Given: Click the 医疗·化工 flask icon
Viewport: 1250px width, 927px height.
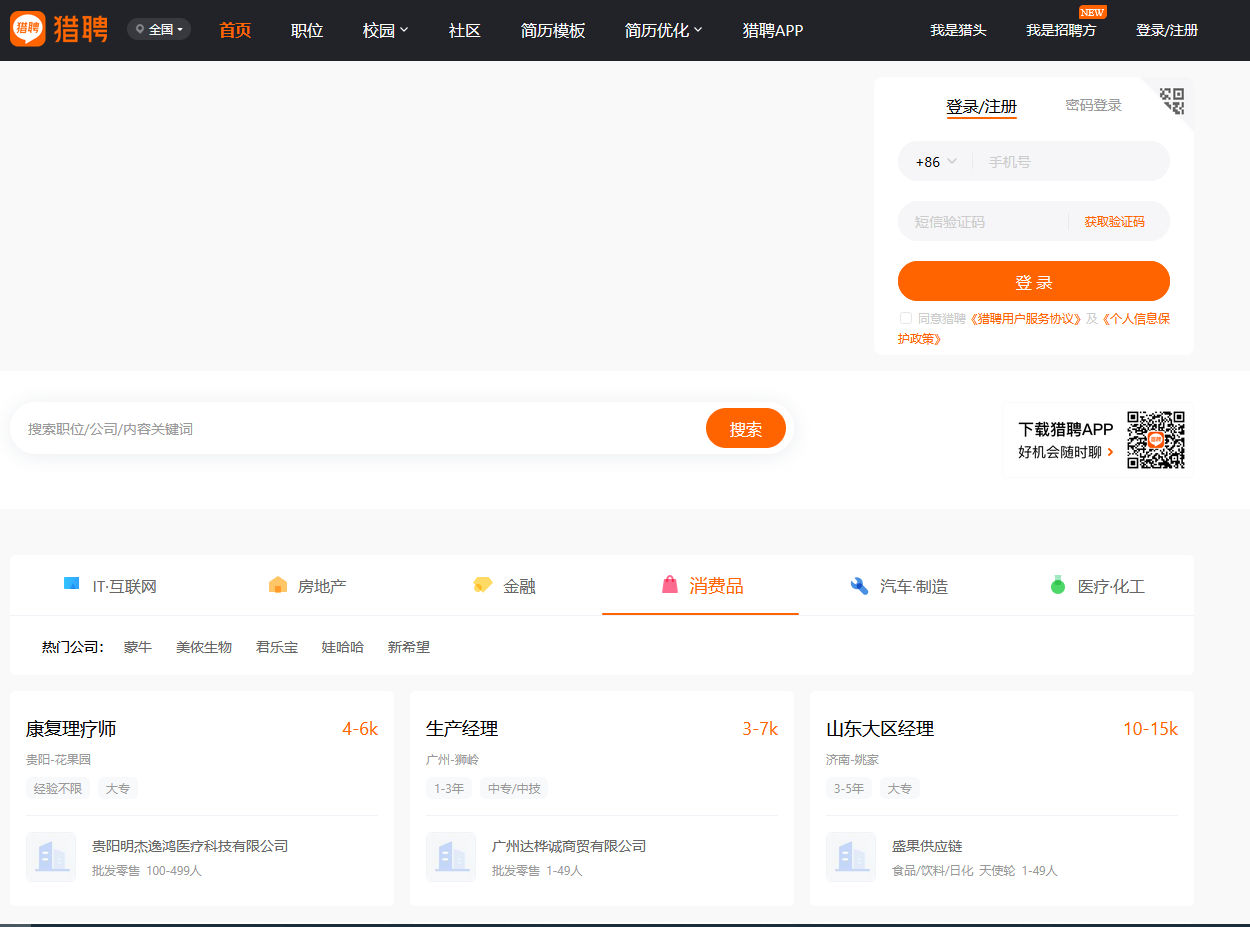Looking at the screenshot, I should [1057, 585].
